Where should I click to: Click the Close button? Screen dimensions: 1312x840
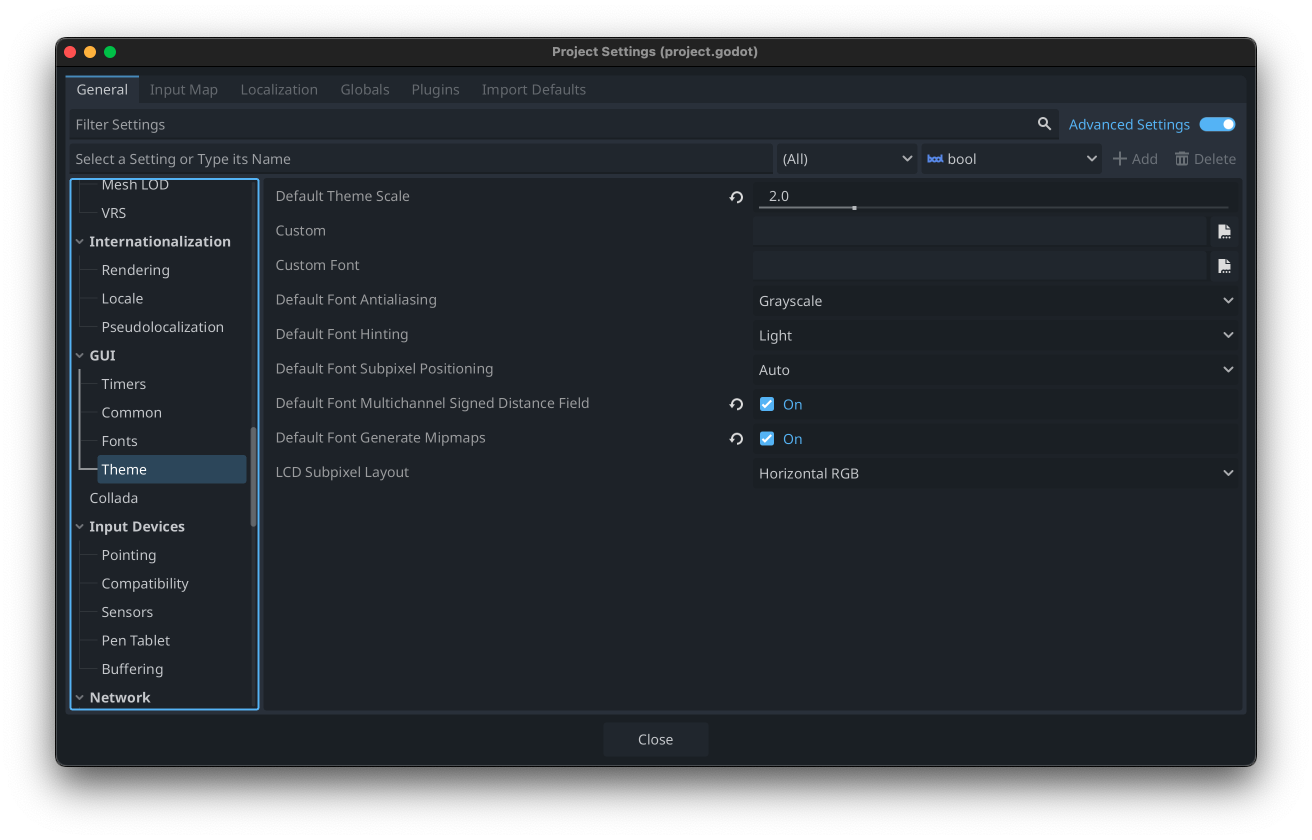656,740
